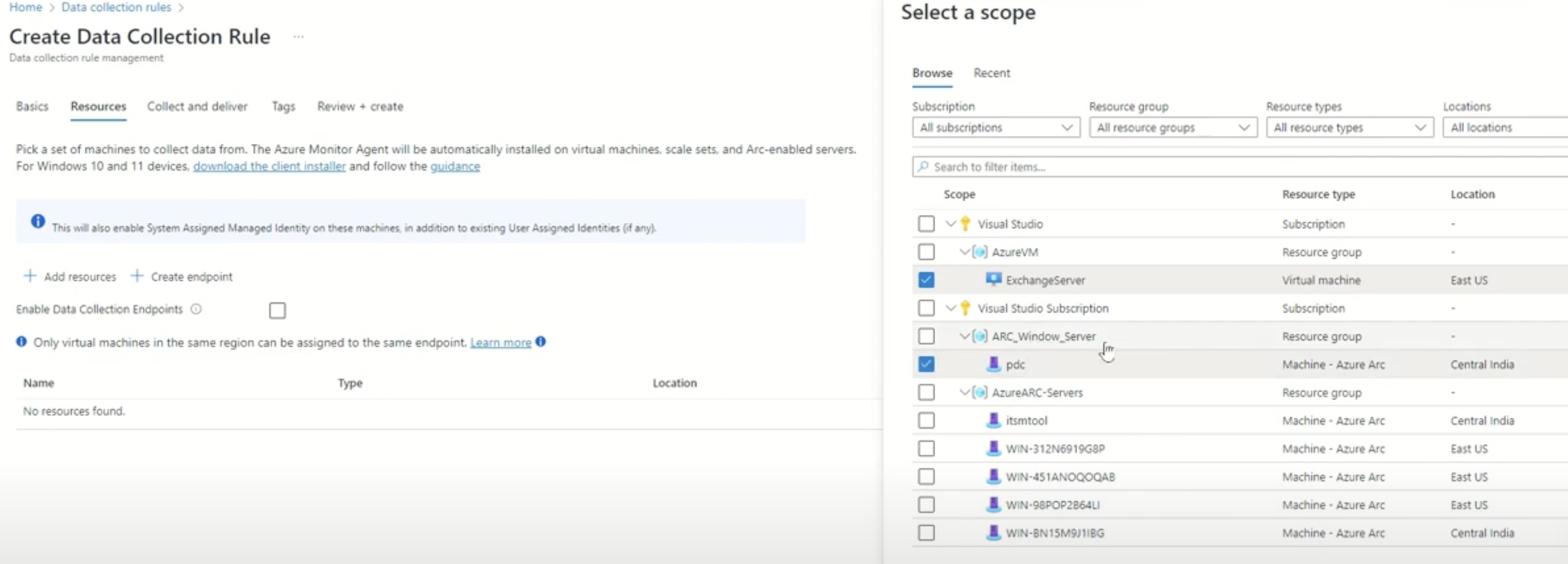Click the WIN-BN15M9J1IBG machine icon

[994, 532]
